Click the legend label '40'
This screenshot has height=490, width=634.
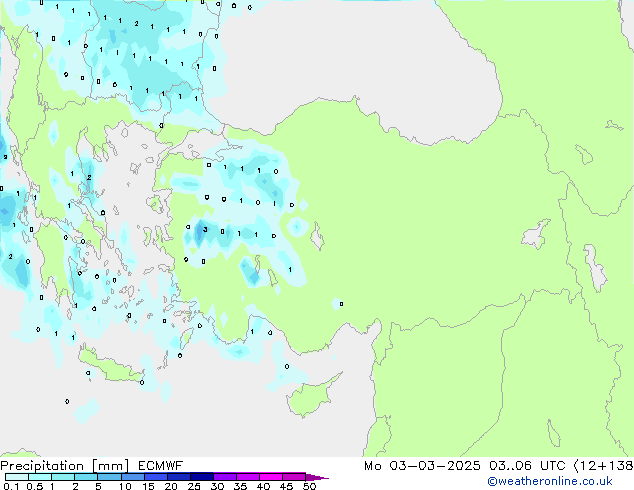pyautogui.click(x=263, y=486)
